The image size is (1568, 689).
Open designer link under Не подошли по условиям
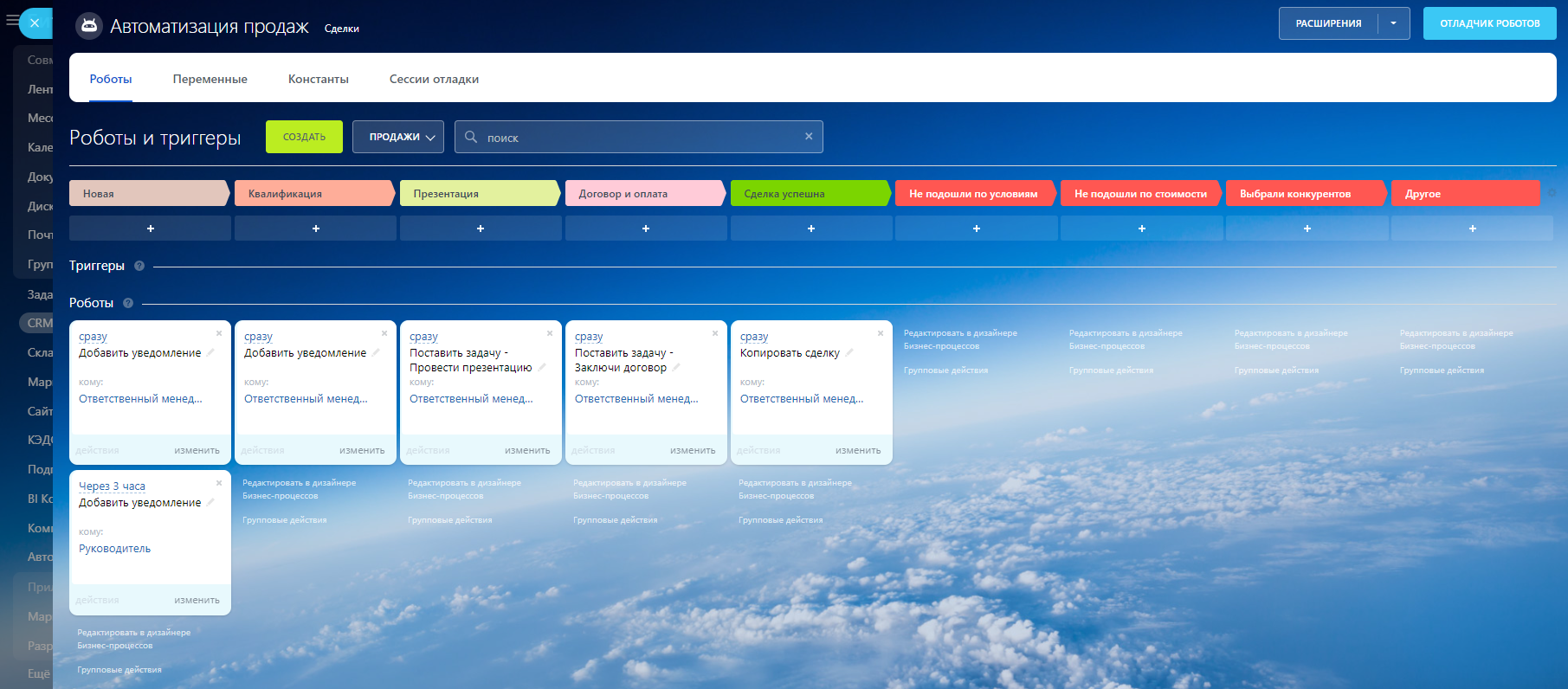pyautogui.click(x=960, y=339)
